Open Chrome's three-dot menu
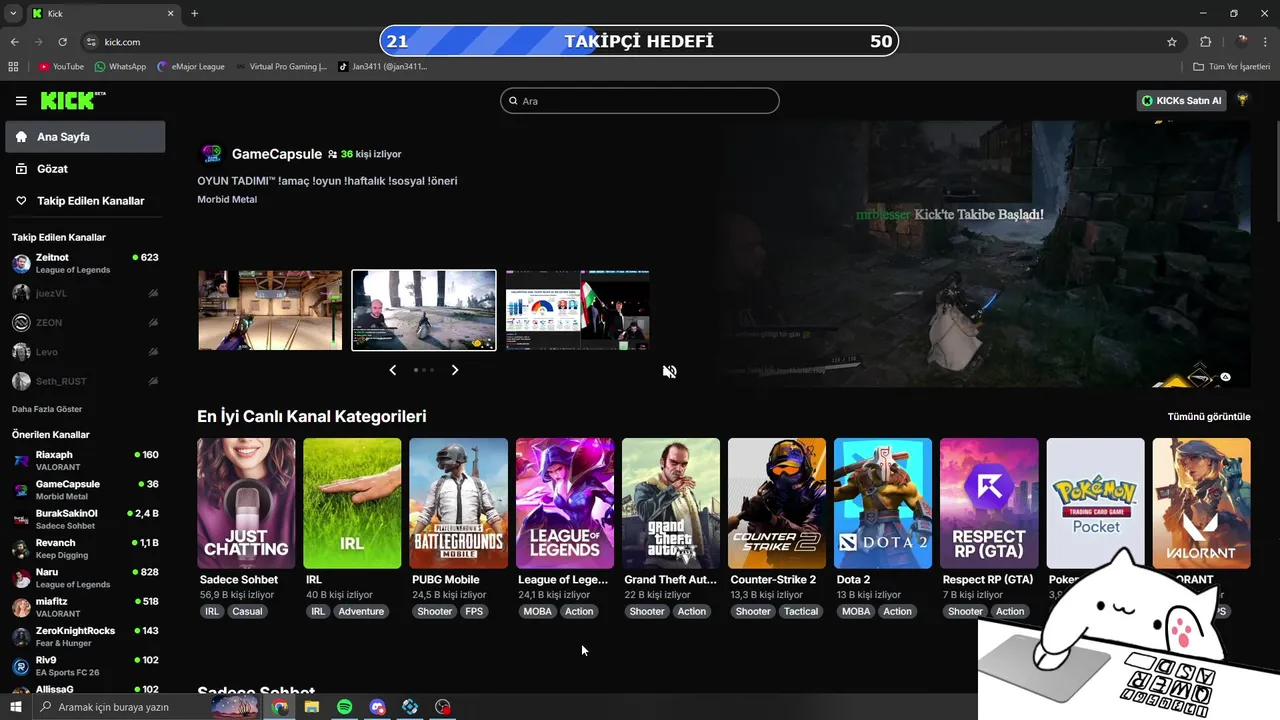The image size is (1280, 720). [1266, 42]
